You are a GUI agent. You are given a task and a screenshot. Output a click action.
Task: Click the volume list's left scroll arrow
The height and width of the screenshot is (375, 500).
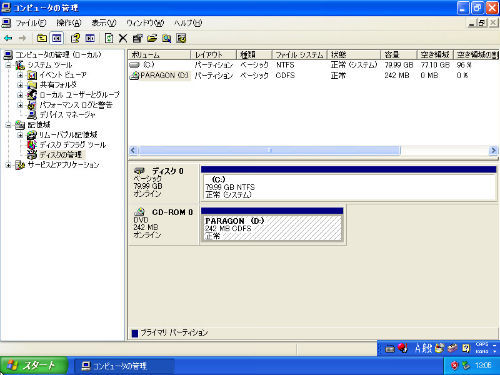click(133, 150)
